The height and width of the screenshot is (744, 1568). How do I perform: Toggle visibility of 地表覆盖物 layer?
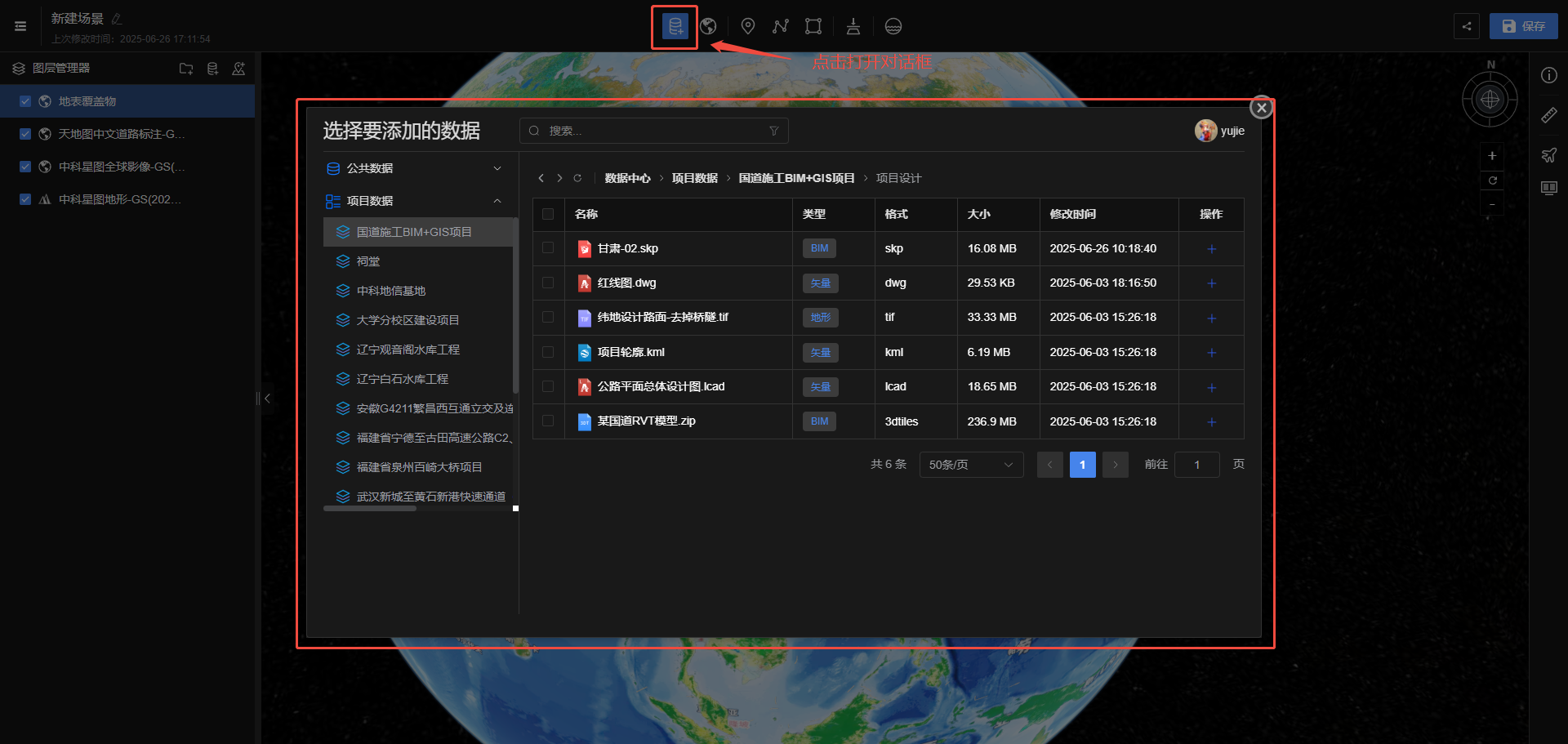coord(25,101)
